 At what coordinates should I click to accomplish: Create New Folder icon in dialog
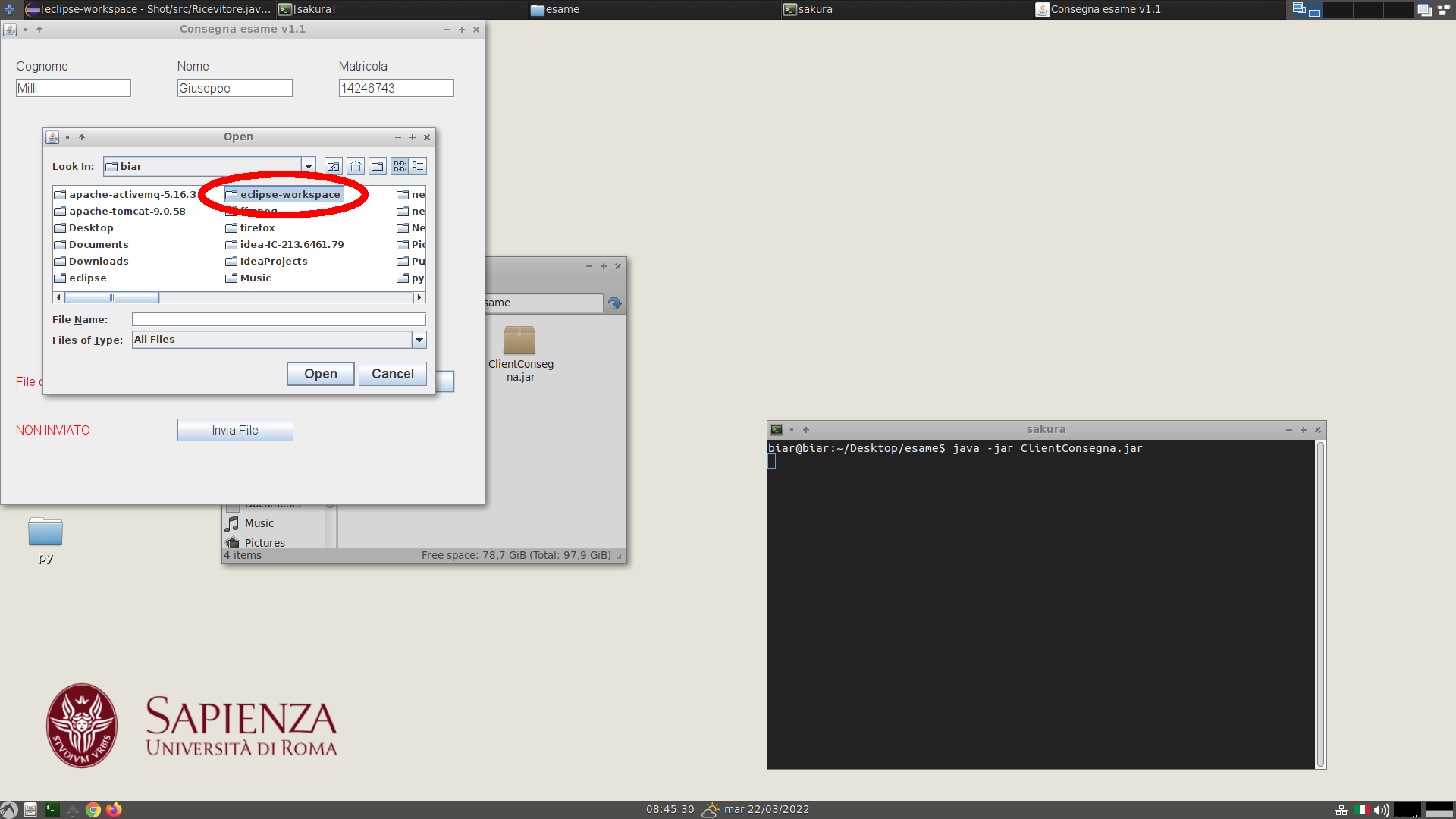[378, 166]
